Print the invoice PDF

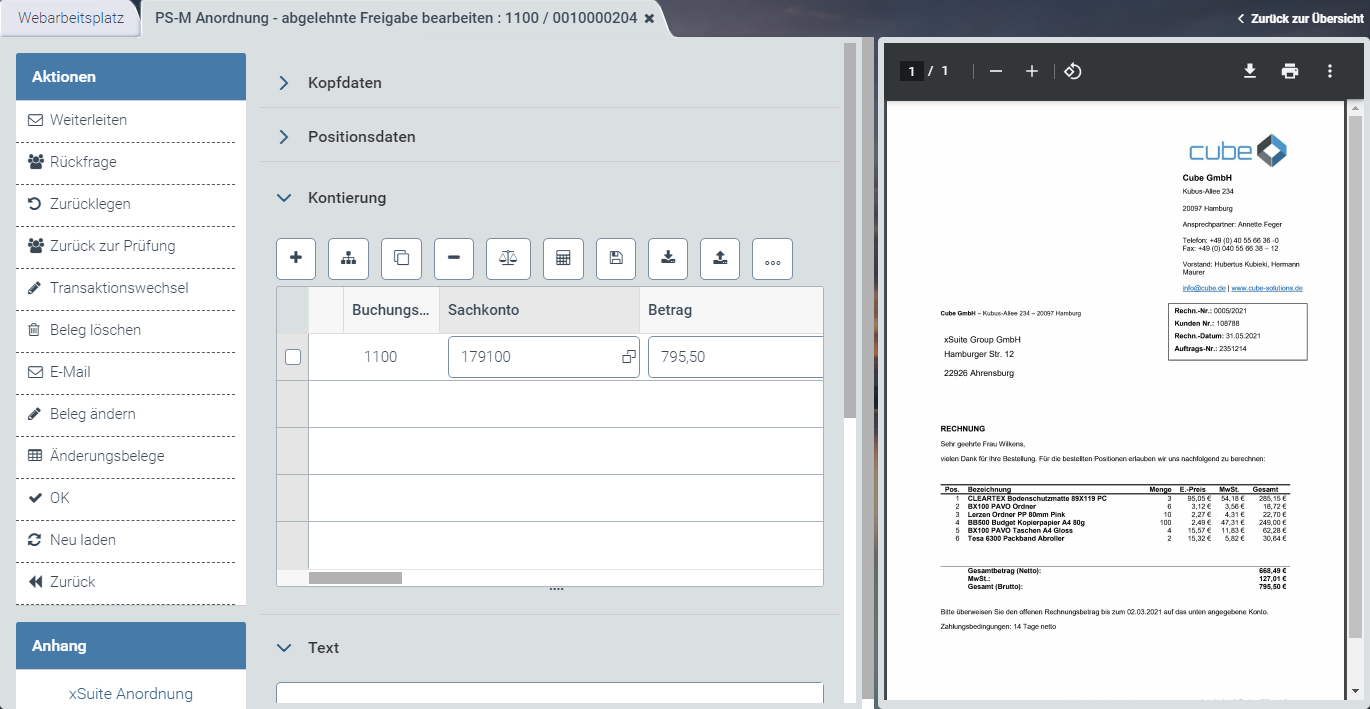click(x=1289, y=71)
